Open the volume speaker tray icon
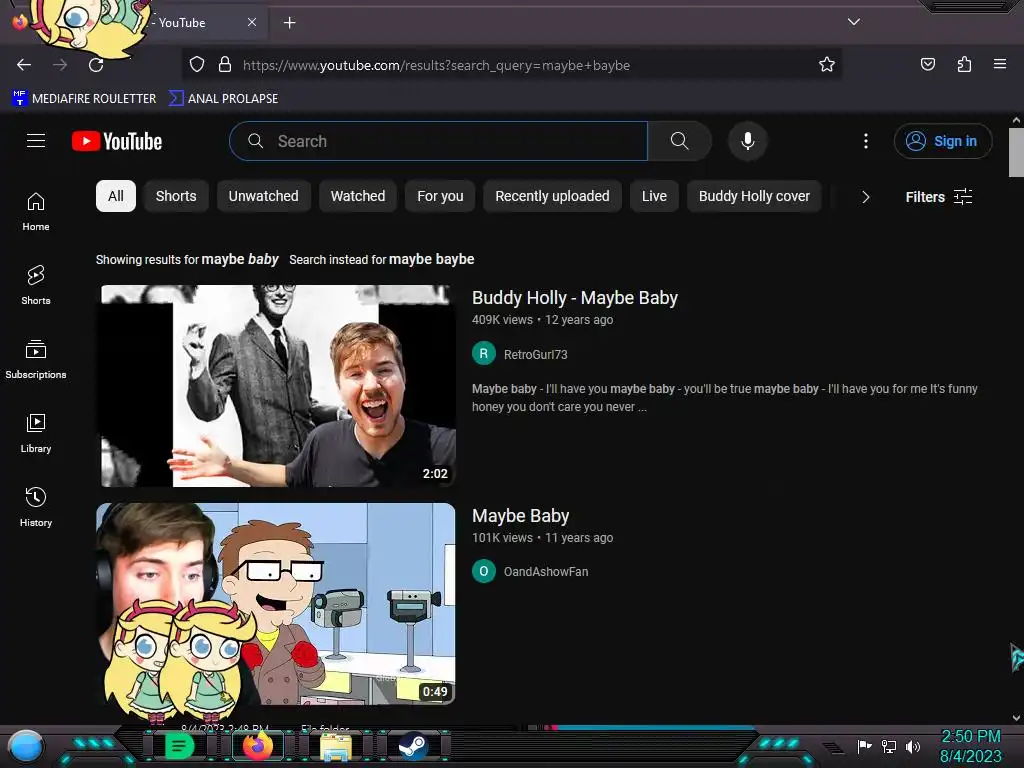The width and height of the screenshot is (1024, 768). [x=912, y=746]
